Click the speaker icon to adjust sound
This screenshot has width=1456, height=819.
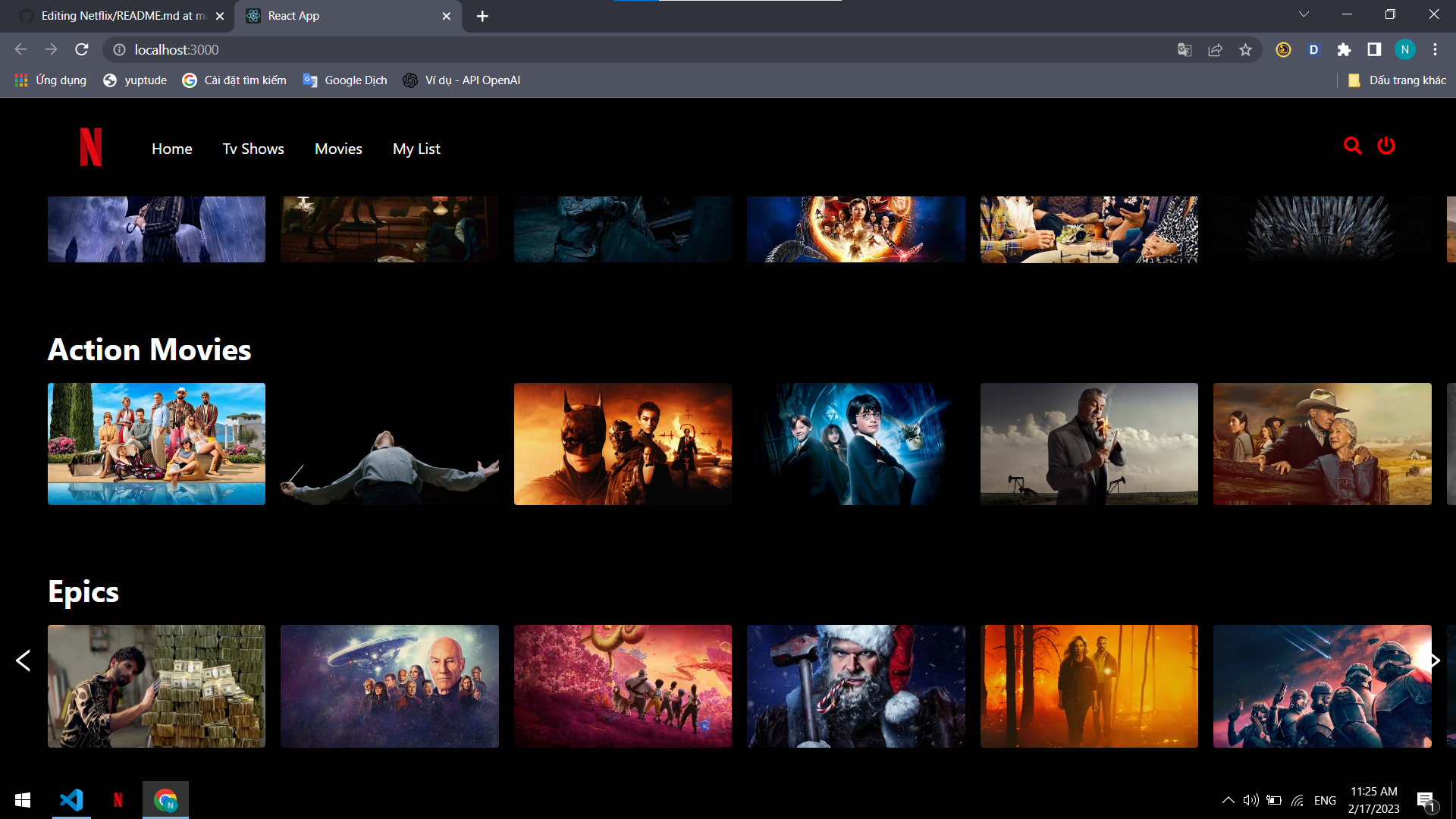(1251, 799)
